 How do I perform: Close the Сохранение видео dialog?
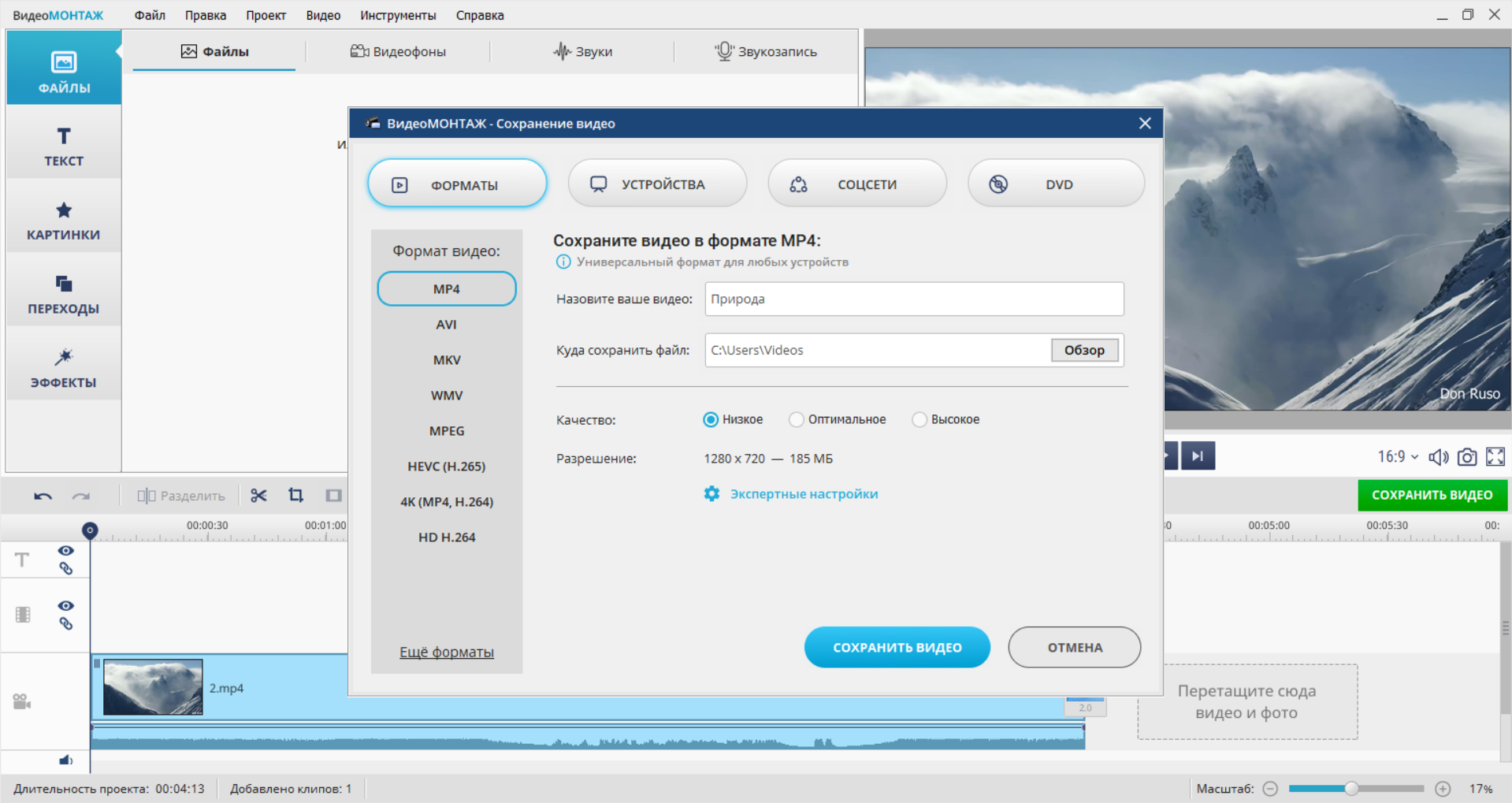coord(1145,123)
